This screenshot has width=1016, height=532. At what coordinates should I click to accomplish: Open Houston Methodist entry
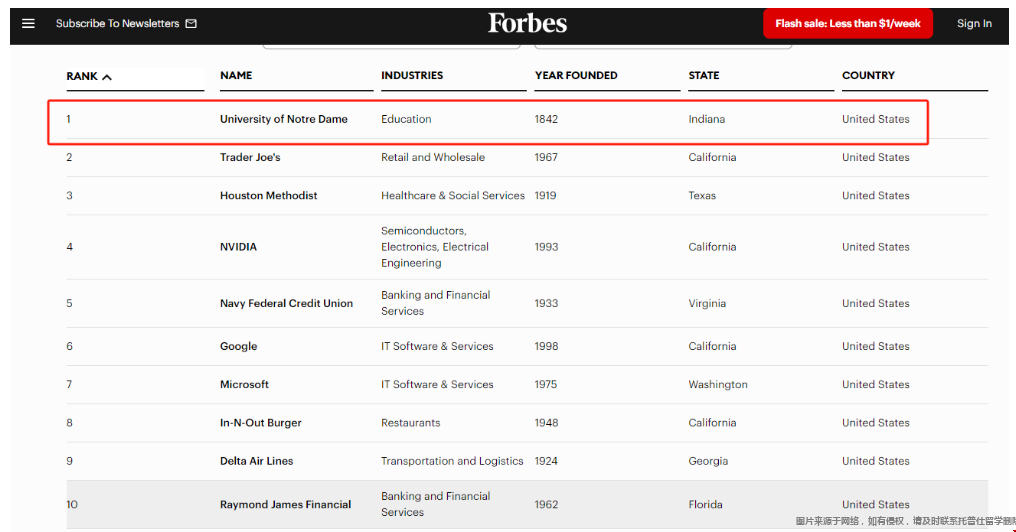point(268,196)
